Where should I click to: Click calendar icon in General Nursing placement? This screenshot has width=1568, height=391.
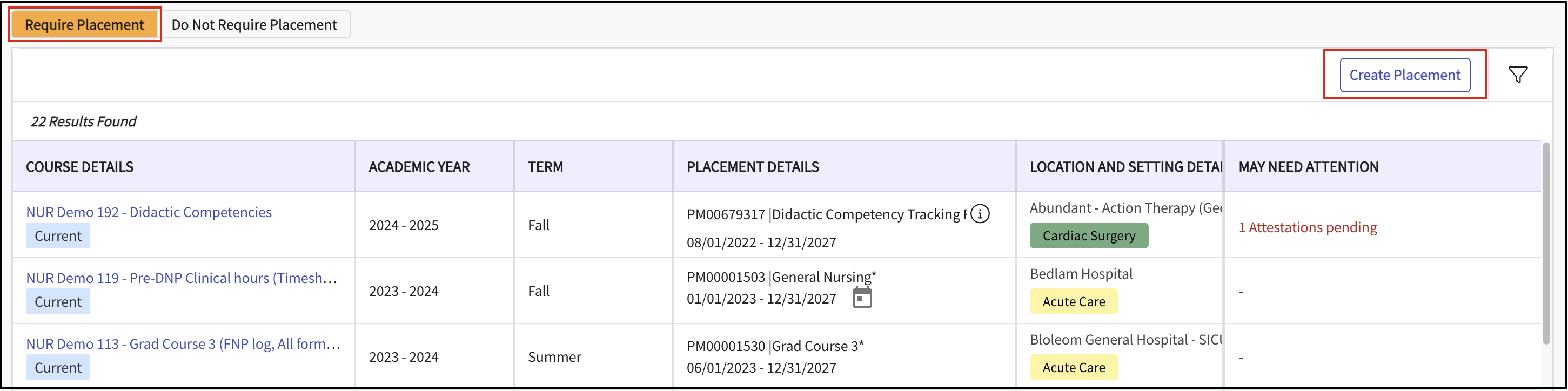[861, 298]
